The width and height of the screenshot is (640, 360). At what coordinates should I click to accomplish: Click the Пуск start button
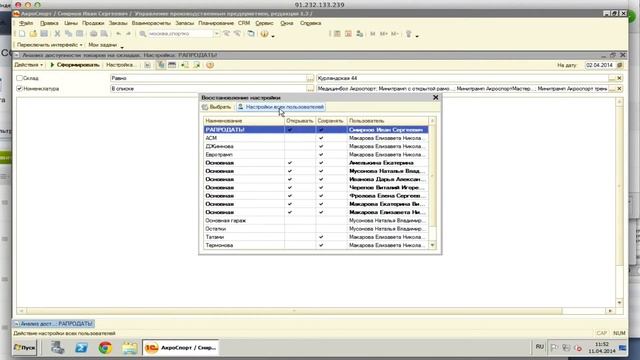coord(25,348)
